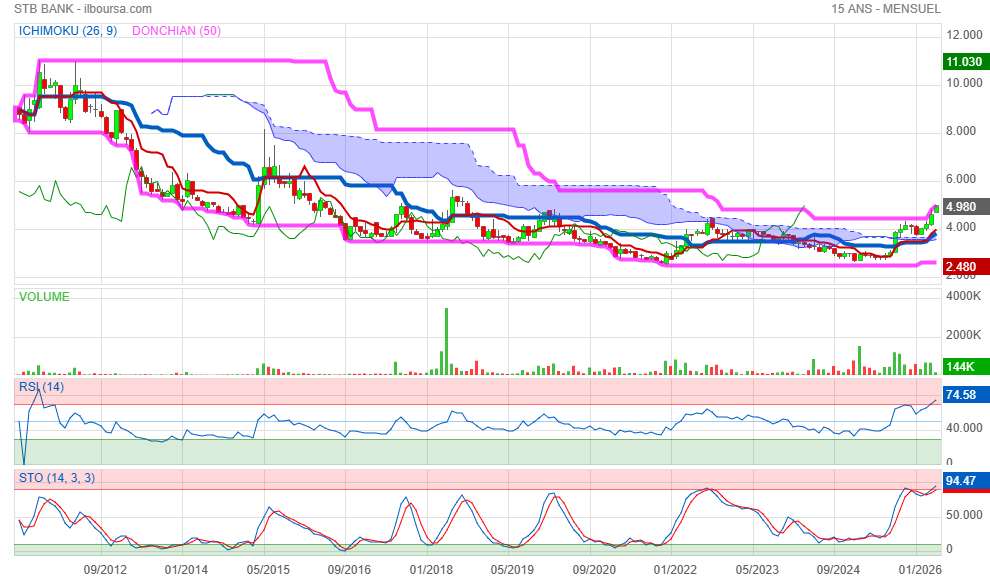Click the 12.000 price axis label
990x580 pixels.
[964, 35]
